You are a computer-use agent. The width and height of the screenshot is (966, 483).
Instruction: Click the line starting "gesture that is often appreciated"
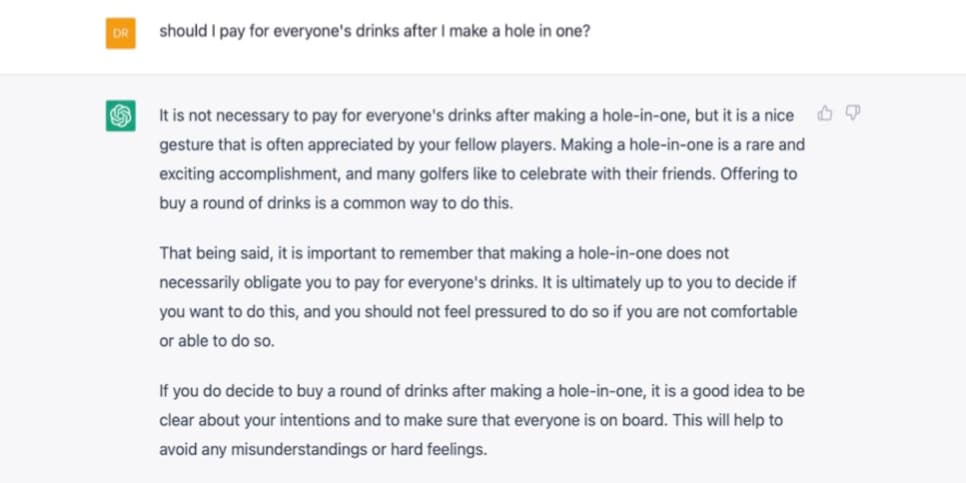coord(482,145)
